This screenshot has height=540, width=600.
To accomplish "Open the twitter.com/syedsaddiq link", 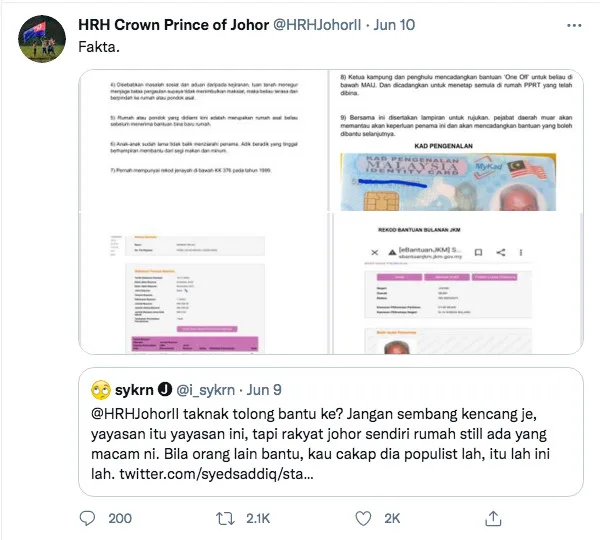I will pos(217,474).
